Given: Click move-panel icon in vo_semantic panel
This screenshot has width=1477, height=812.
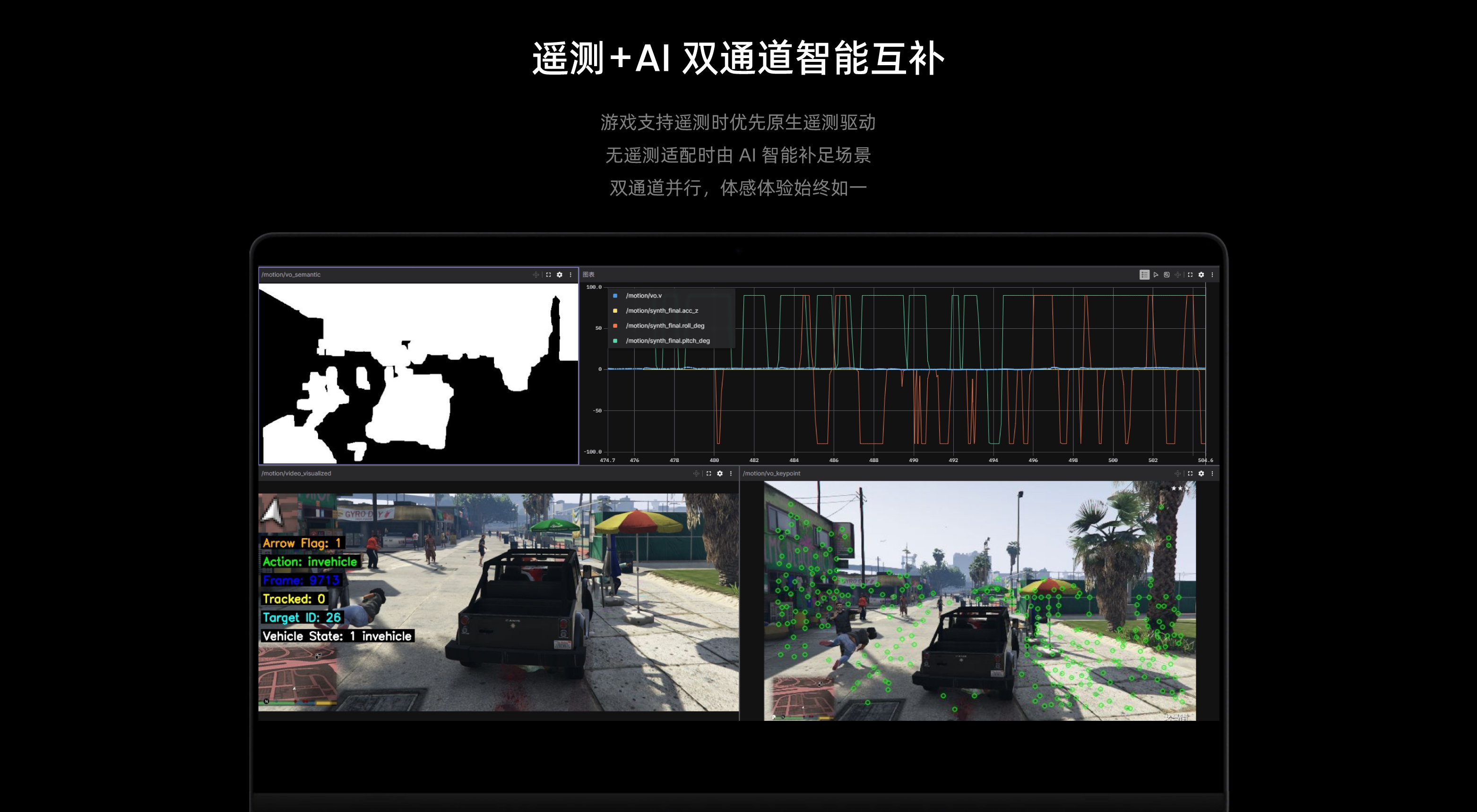Looking at the screenshot, I should point(536,274).
